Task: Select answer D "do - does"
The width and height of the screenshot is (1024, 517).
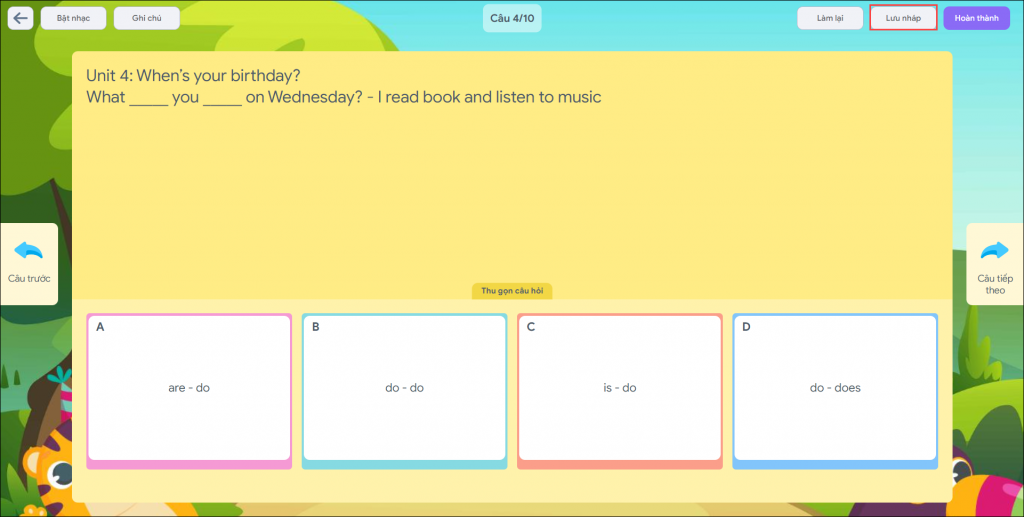Action: (835, 388)
